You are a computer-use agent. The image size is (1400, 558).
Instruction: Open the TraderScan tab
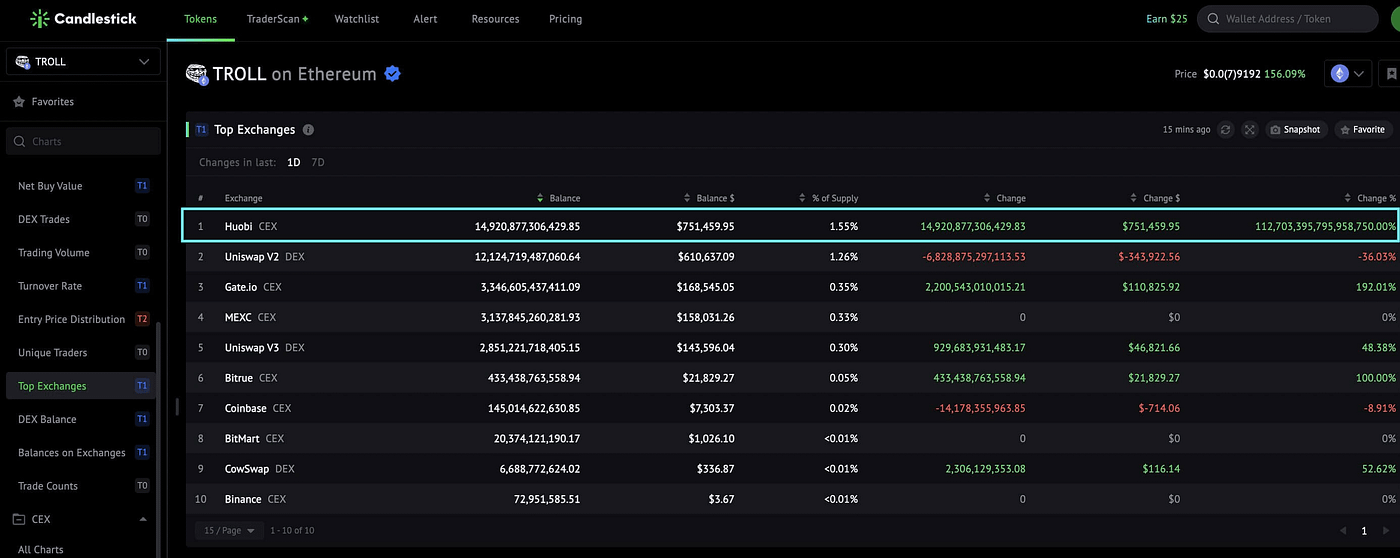[277, 19]
